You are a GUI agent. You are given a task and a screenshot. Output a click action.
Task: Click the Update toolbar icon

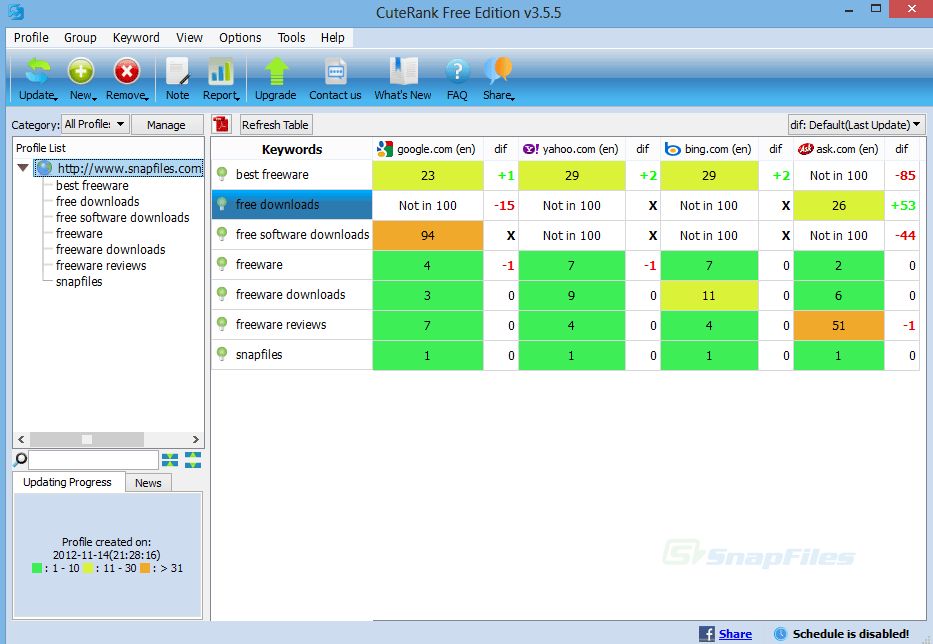37,71
